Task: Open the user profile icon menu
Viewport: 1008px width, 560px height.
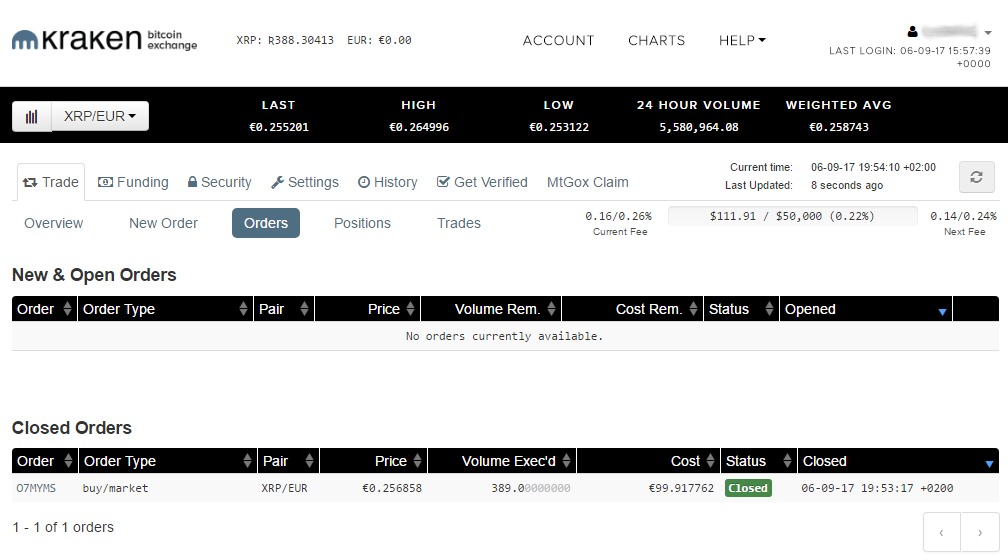Action: coord(912,32)
